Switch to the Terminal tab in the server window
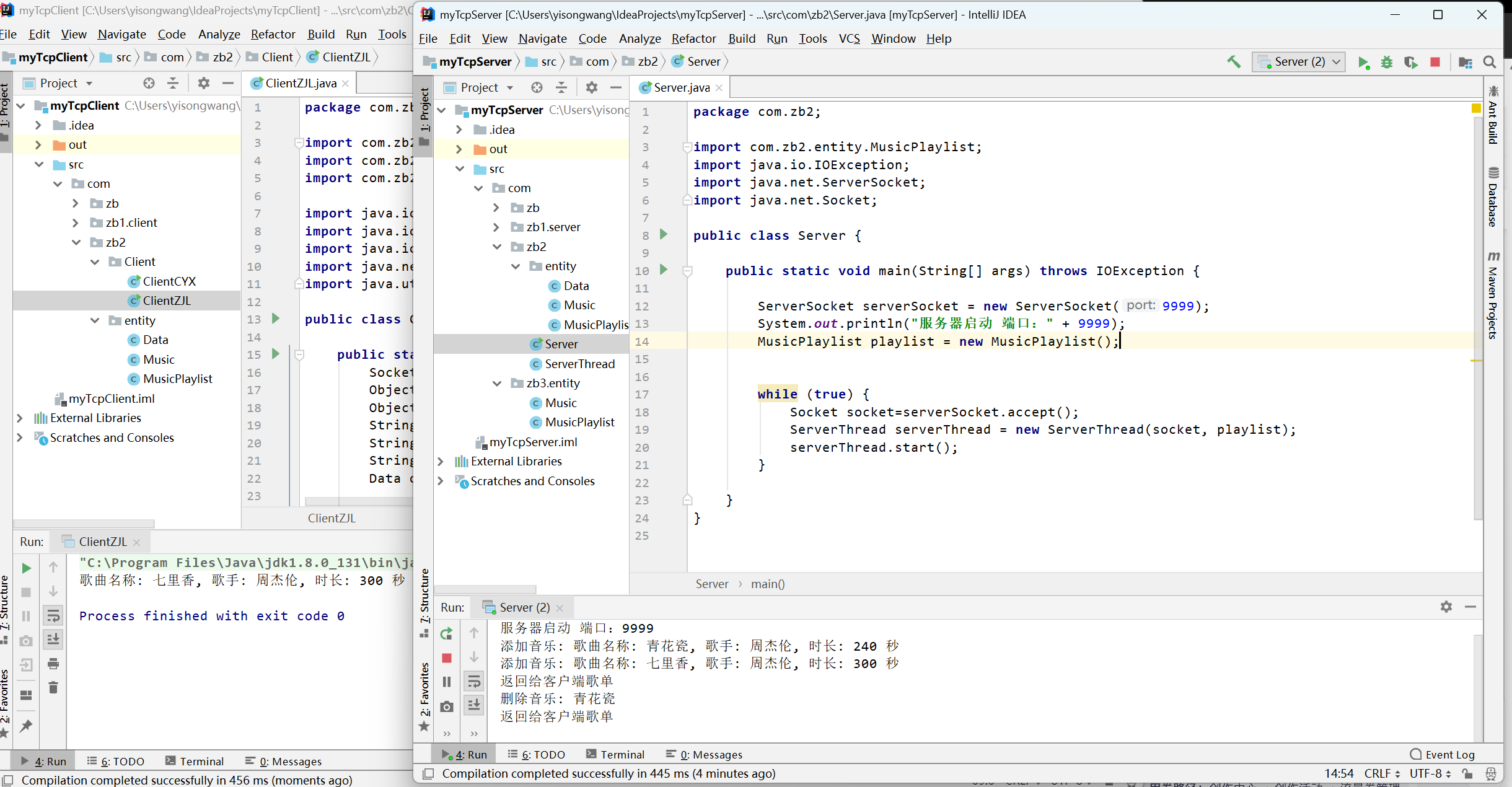Viewport: 1512px width, 787px height. 615,754
